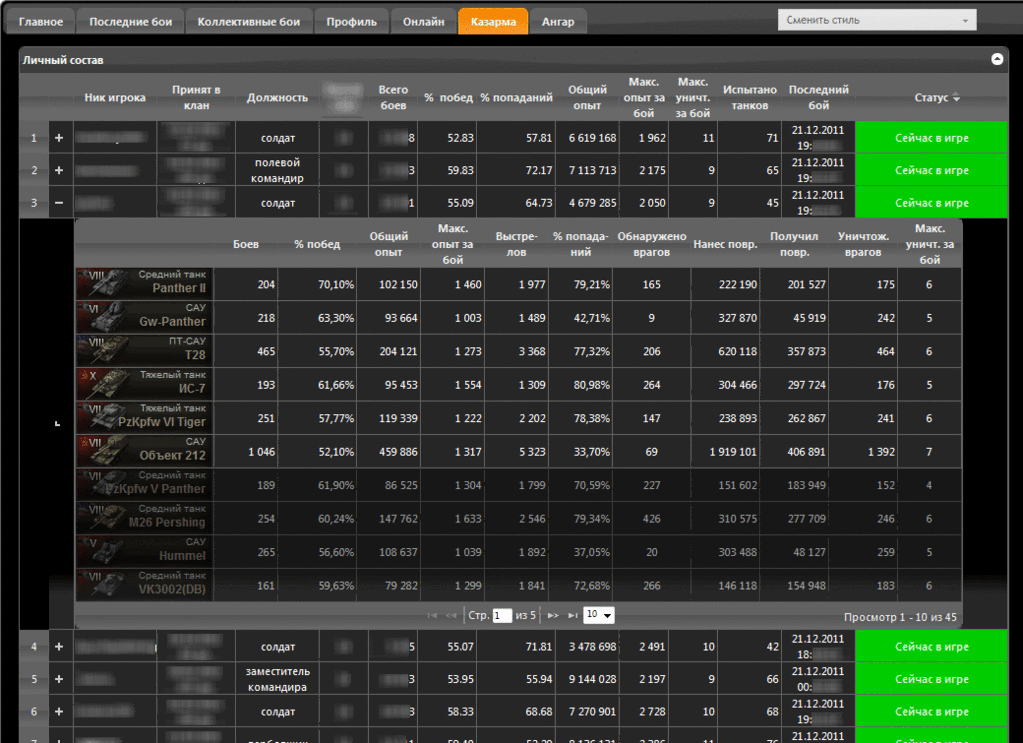Viewport: 1023px width, 743px height.
Task: Click the ИС-7 tank icon
Action: pos(144,384)
